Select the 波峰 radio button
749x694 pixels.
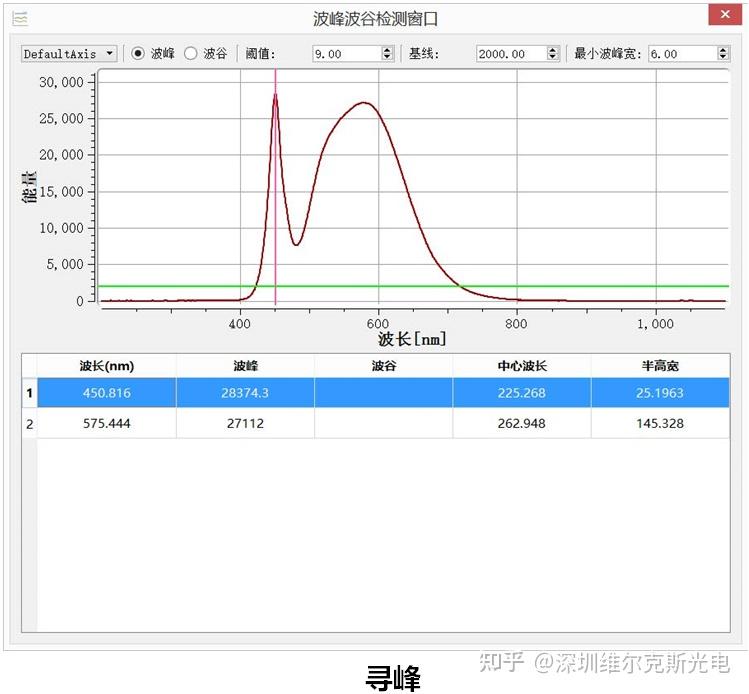[x=138, y=53]
